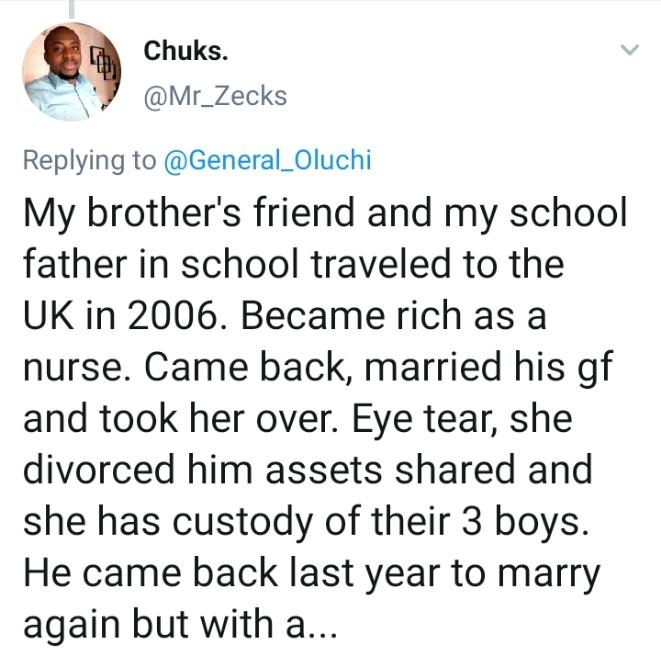
Task: Click the "Replying to" label
Action: (x=90, y=160)
